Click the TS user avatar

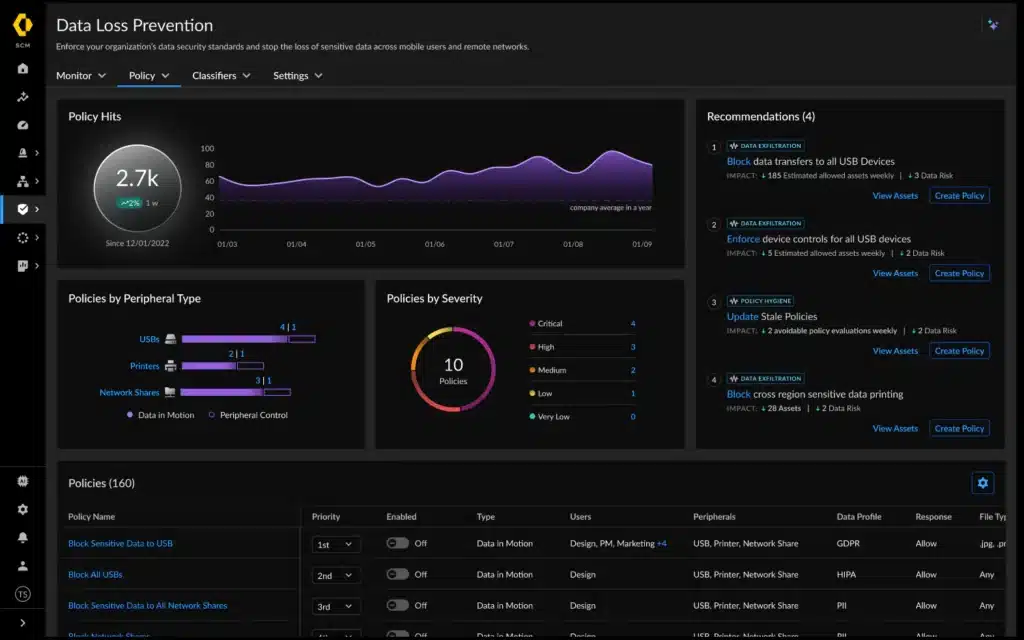point(23,594)
